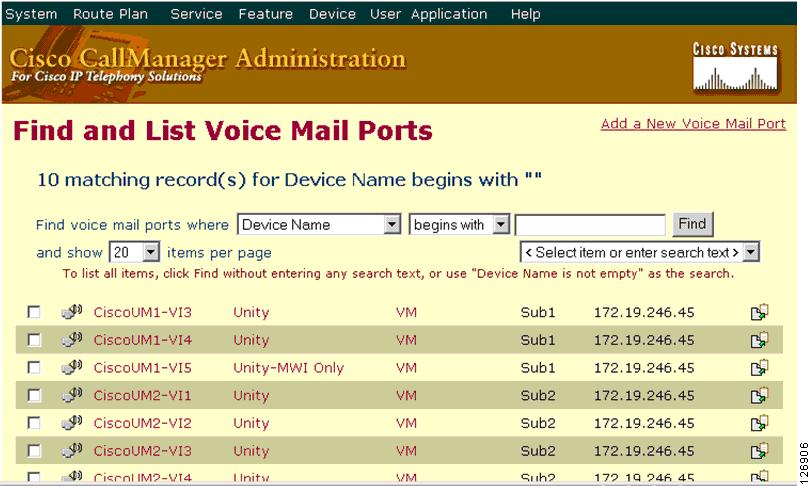Viewport: 811px width, 486px height.
Task: Click Sub1 in the CiscoUM1-VI5 row
Action: click(538, 368)
